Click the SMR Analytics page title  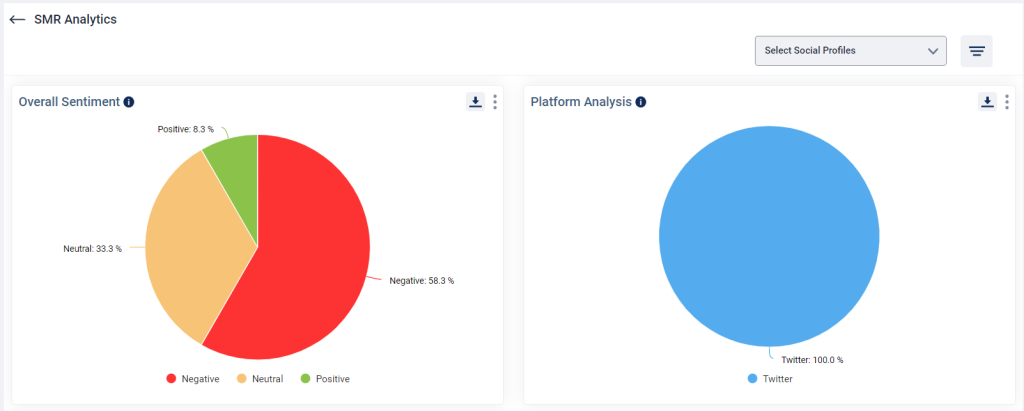point(75,20)
